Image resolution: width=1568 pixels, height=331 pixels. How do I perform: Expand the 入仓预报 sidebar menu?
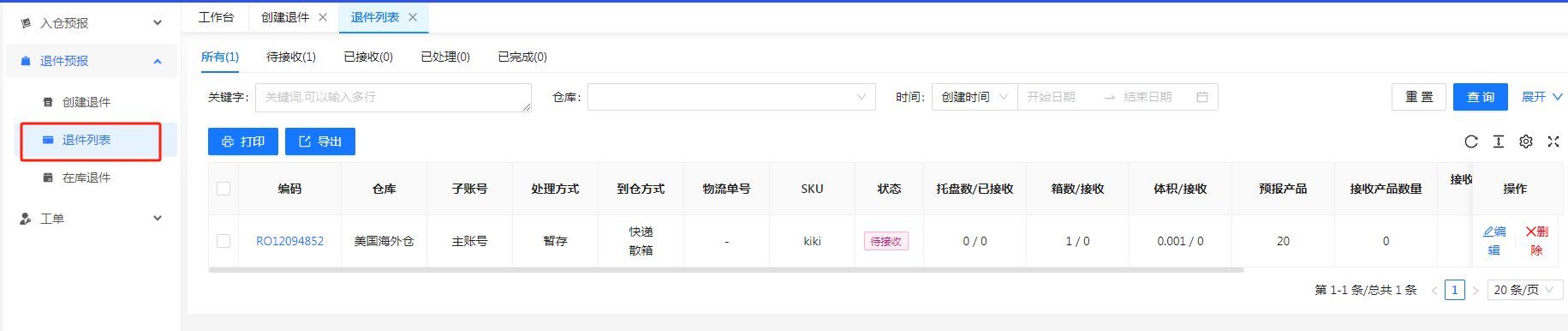92,23
